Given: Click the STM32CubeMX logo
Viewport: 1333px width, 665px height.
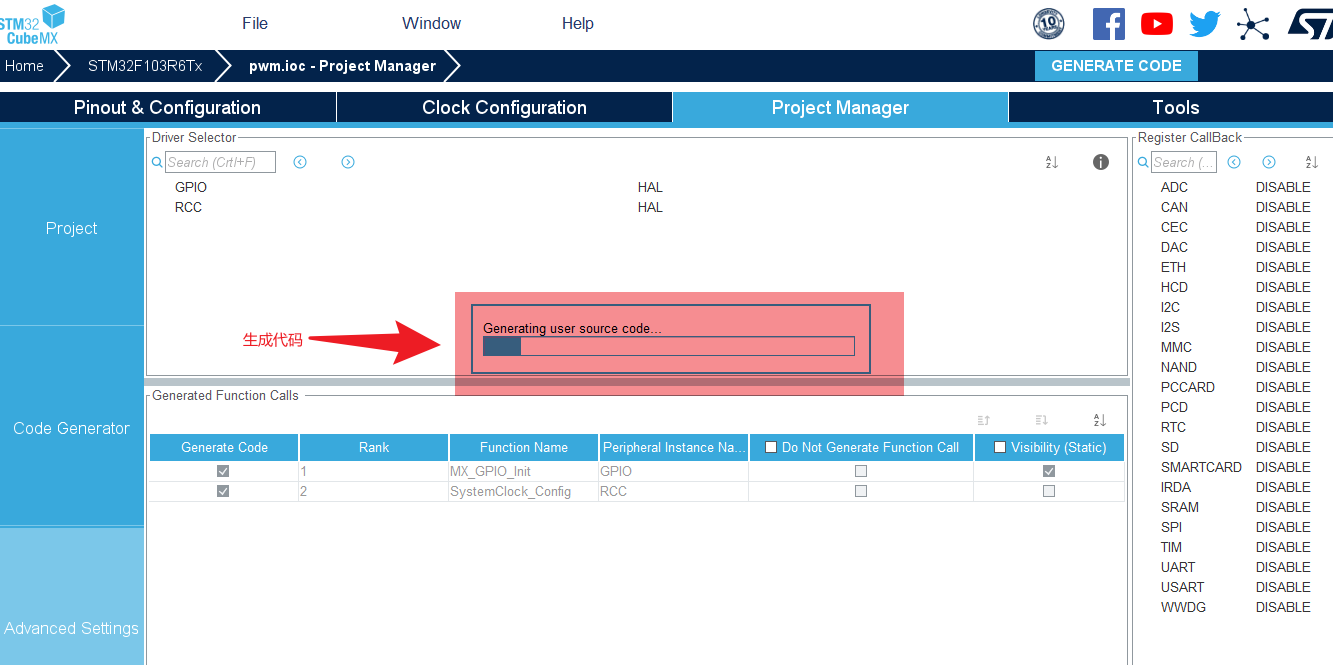Looking at the screenshot, I should click(33, 24).
